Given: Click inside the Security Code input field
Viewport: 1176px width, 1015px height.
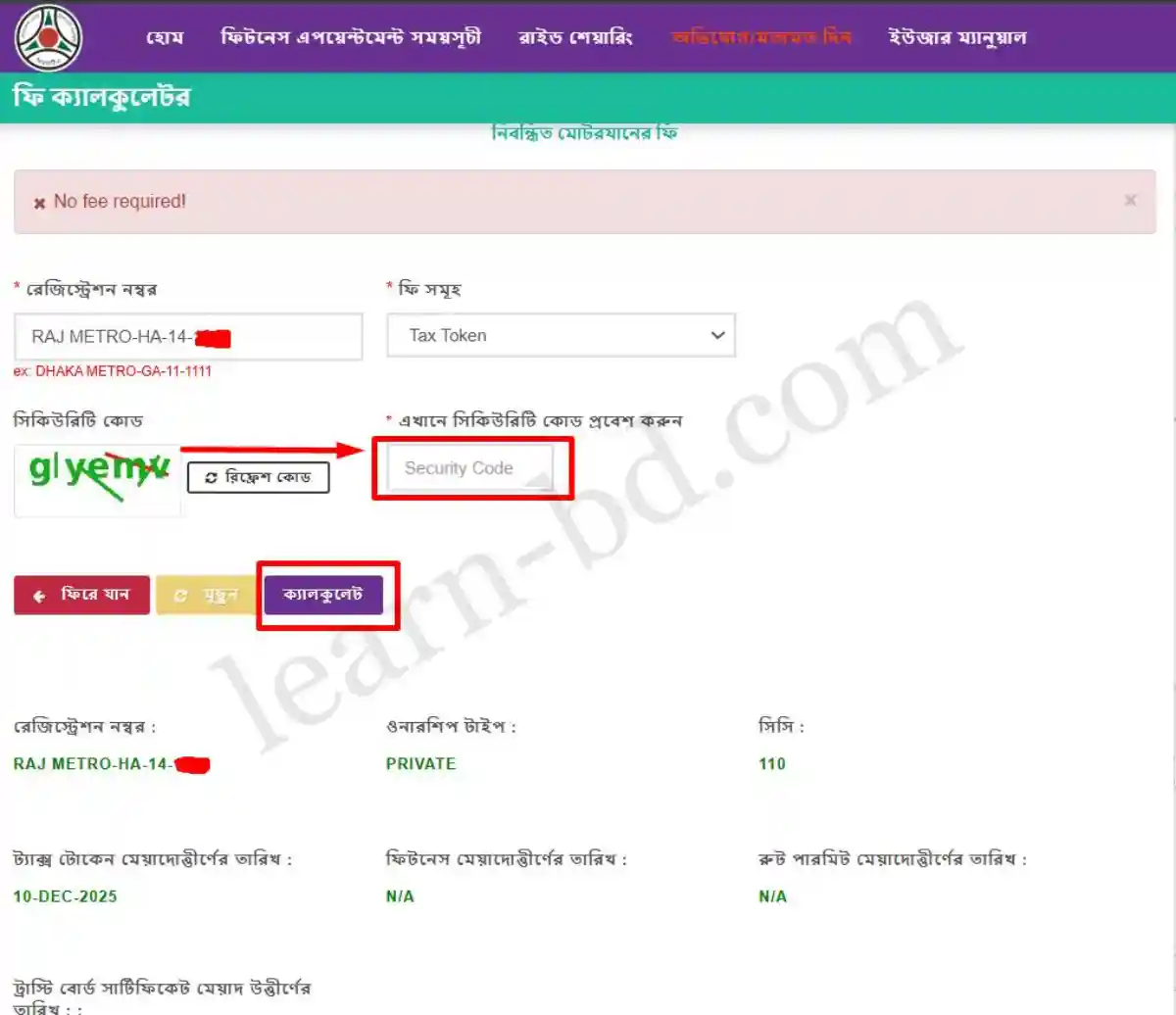Looking at the screenshot, I should click(470, 467).
